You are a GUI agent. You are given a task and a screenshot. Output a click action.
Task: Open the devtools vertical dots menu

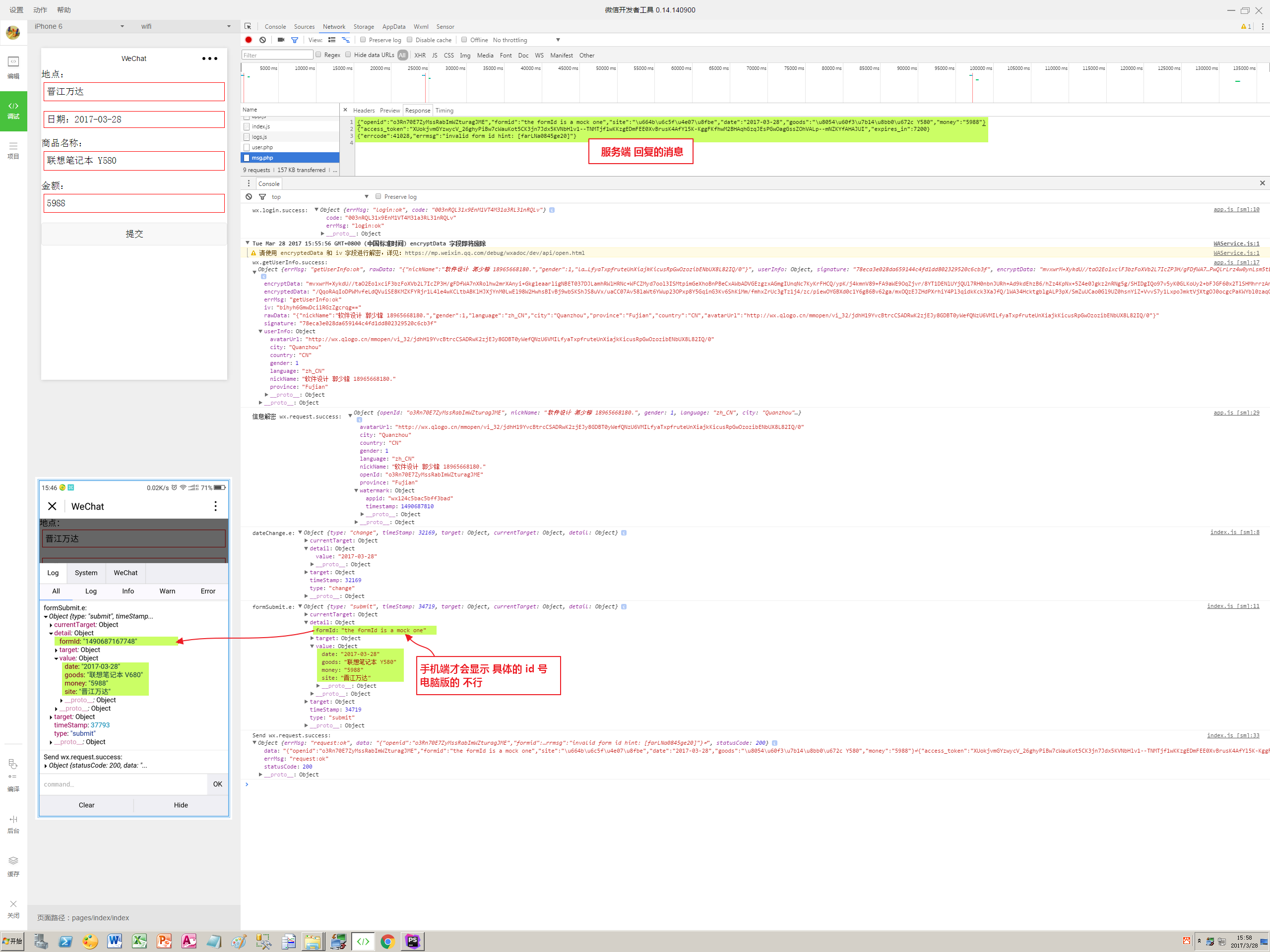click(x=1262, y=26)
